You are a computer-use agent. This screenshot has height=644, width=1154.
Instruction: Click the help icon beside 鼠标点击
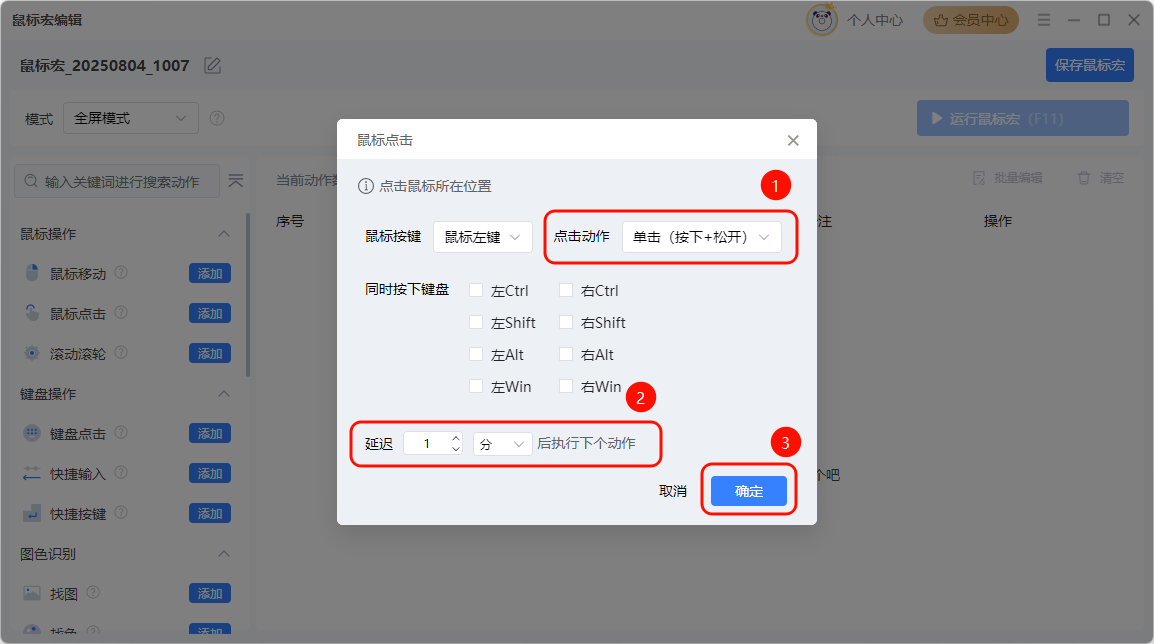pos(121,312)
